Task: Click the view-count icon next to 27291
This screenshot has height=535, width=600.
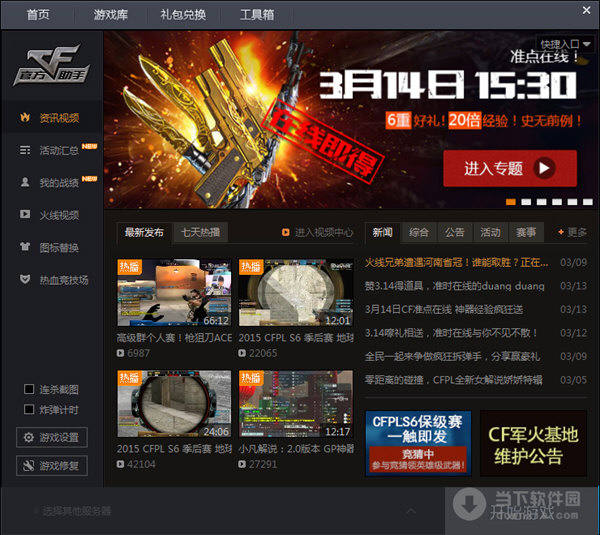Action: [x=242, y=464]
